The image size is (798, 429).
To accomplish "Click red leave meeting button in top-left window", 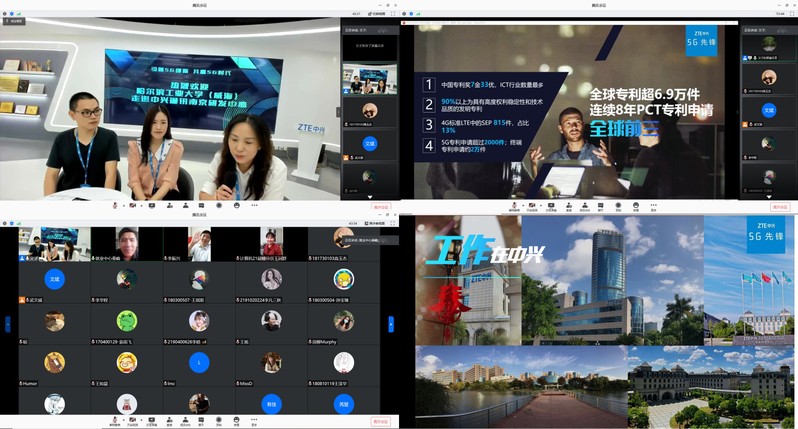I will click(381, 207).
